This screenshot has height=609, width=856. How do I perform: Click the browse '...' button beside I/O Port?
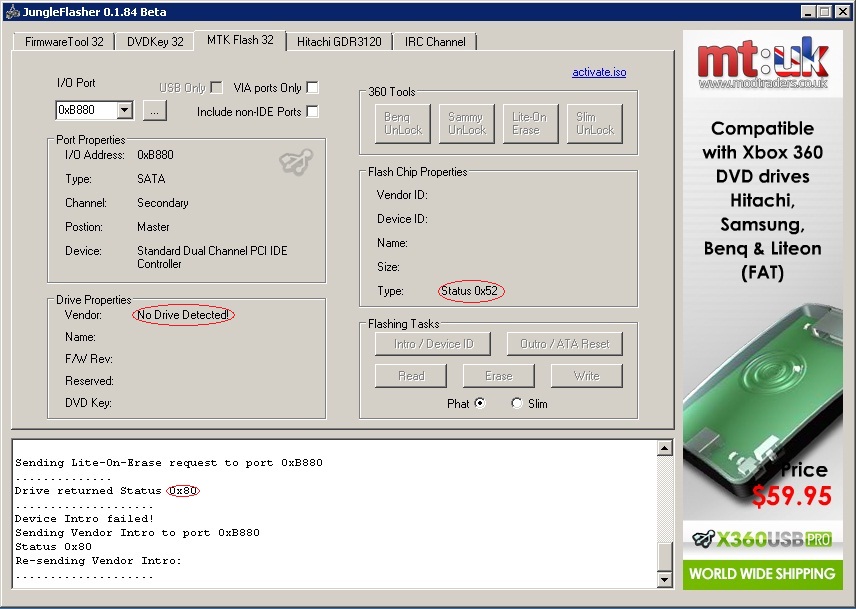coord(154,111)
